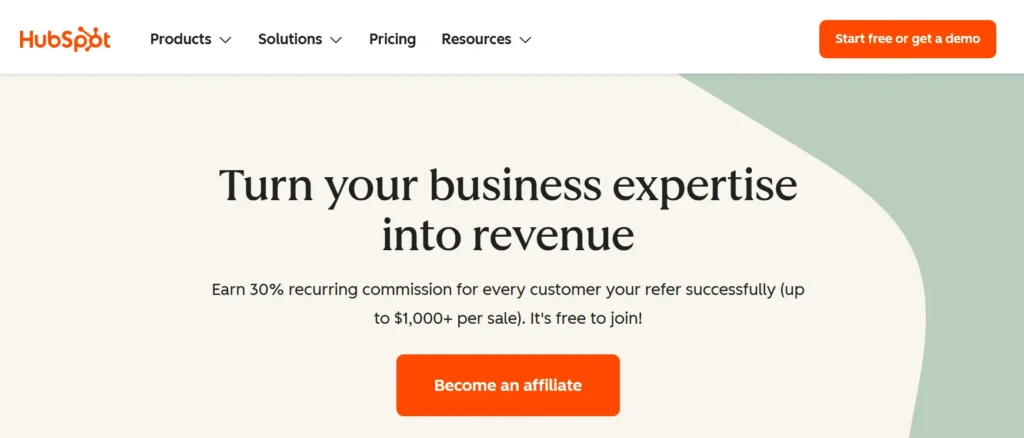Expand the chevron next to Products
The image size is (1024, 438).
tap(225, 40)
